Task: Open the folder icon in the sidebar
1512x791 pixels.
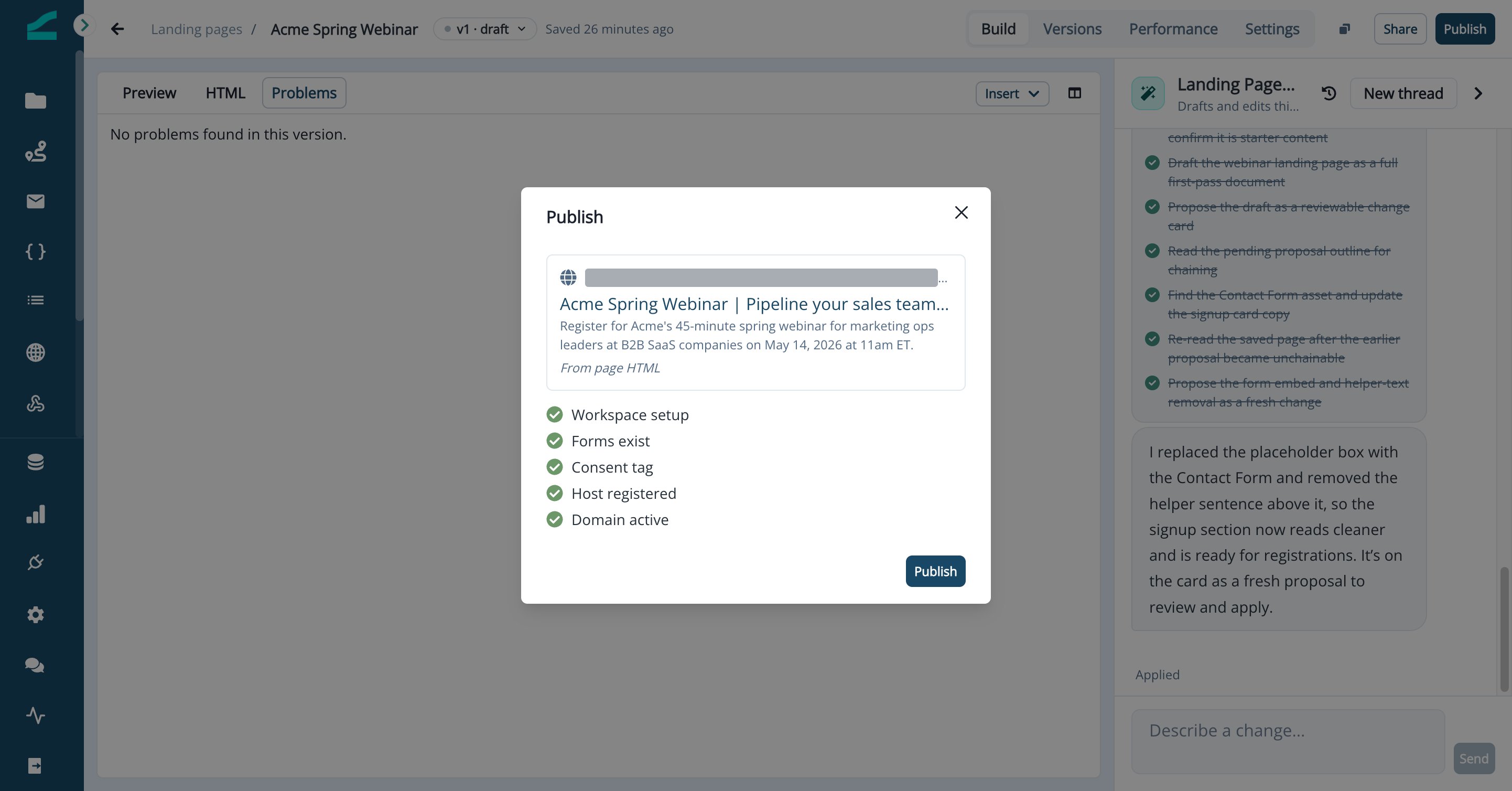Action: (35, 101)
